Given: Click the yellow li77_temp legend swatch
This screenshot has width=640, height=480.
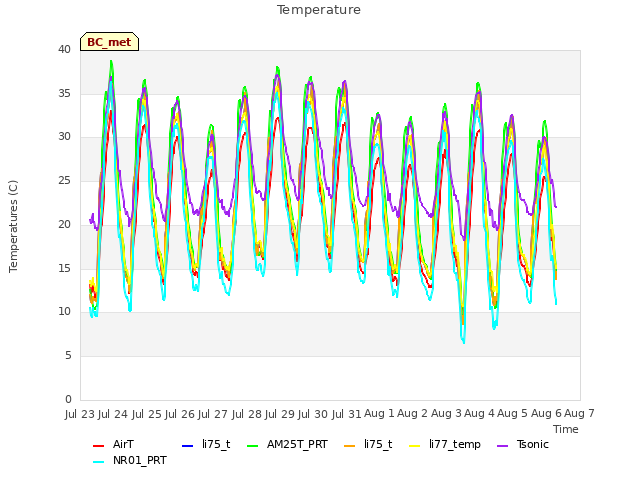Looking at the screenshot, I should pos(415,445).
